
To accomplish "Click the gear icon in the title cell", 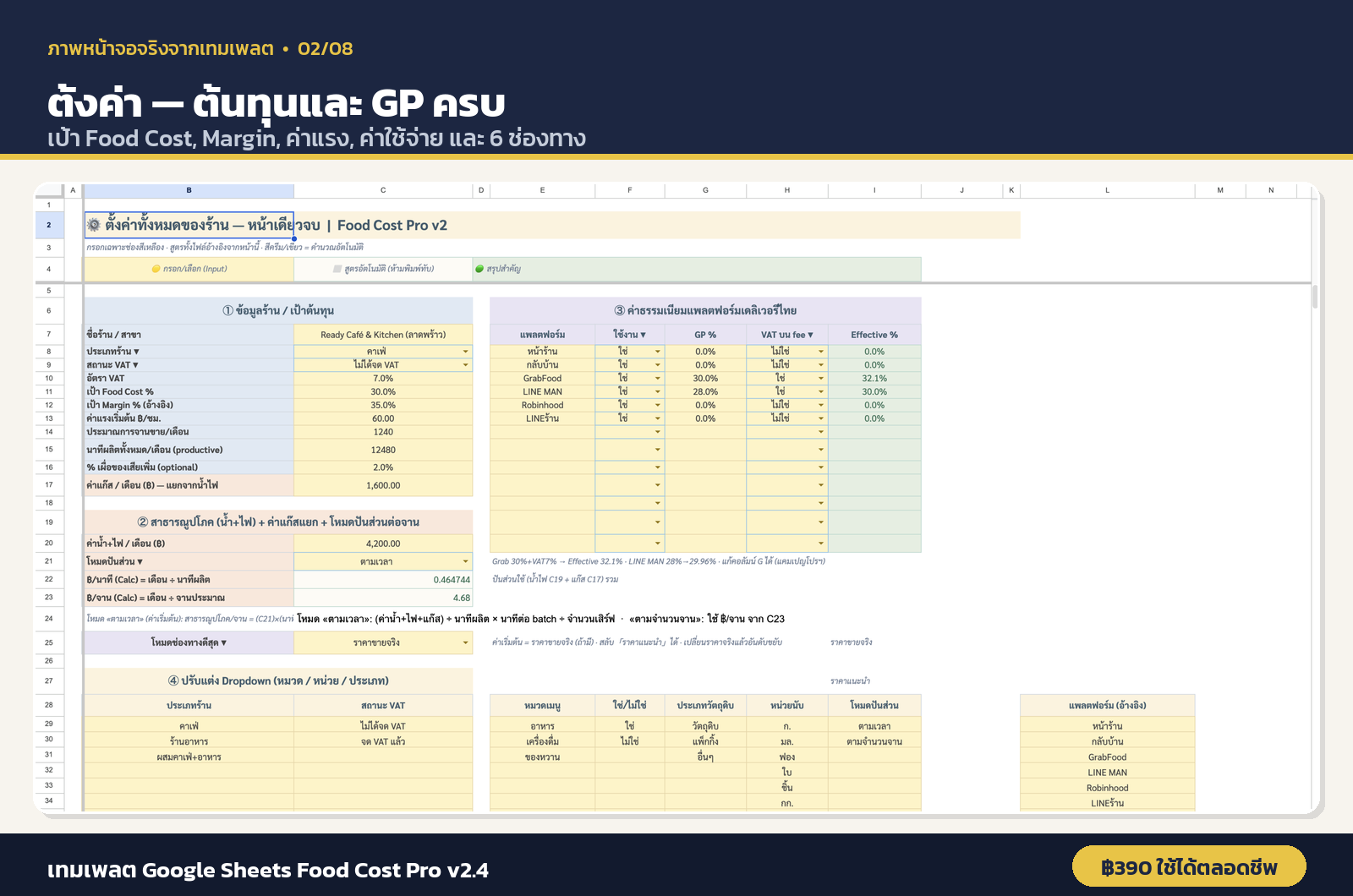I will [94, 225].
